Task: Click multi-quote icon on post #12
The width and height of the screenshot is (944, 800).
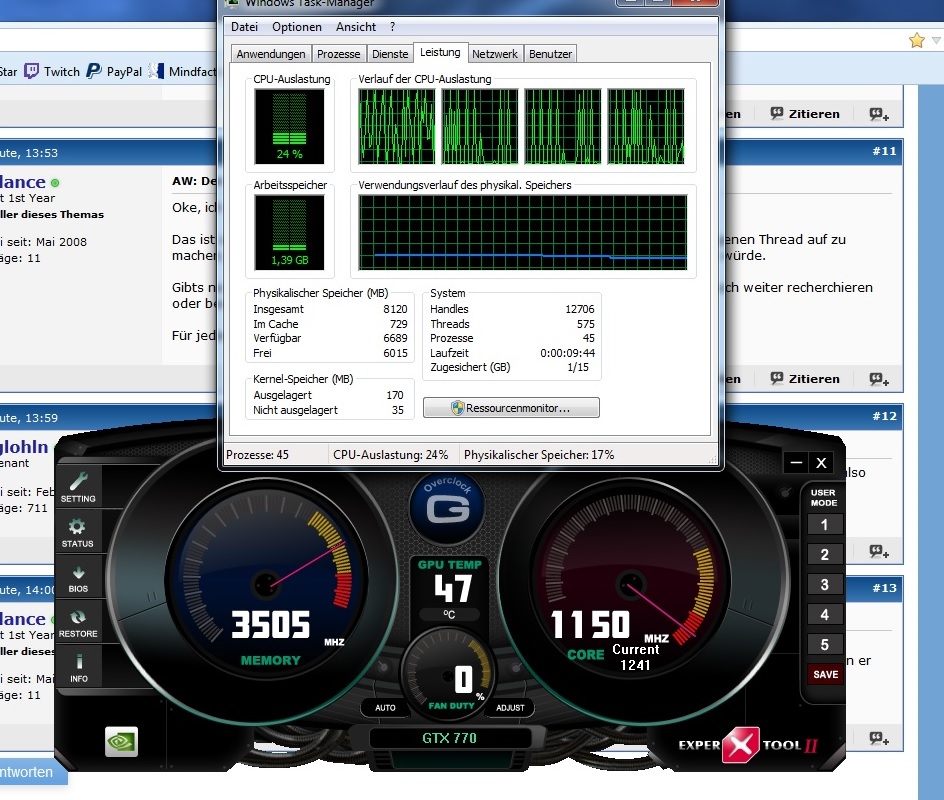Action: tap(879, 551)
